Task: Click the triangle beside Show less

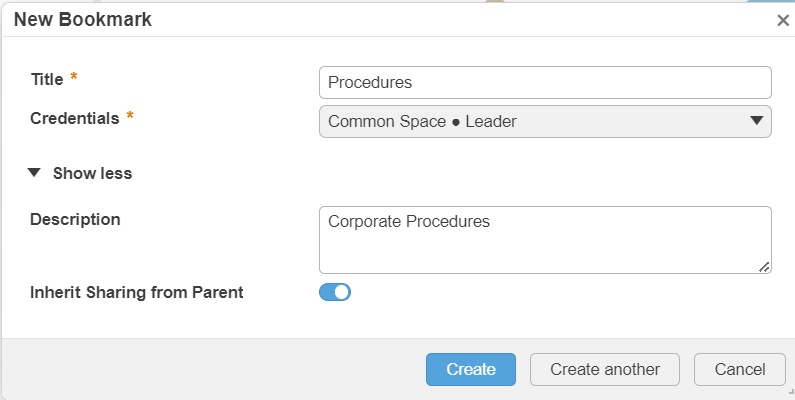Action: 35,173
